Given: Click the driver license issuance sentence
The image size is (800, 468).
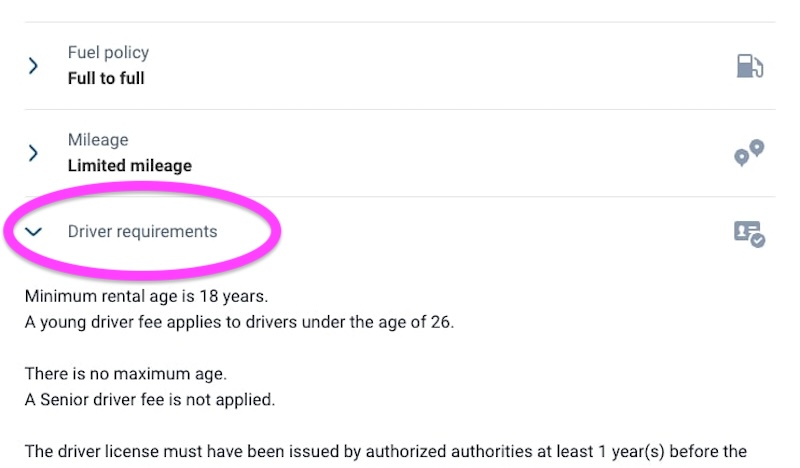Looking at the screenshot, I should point(386,451).
